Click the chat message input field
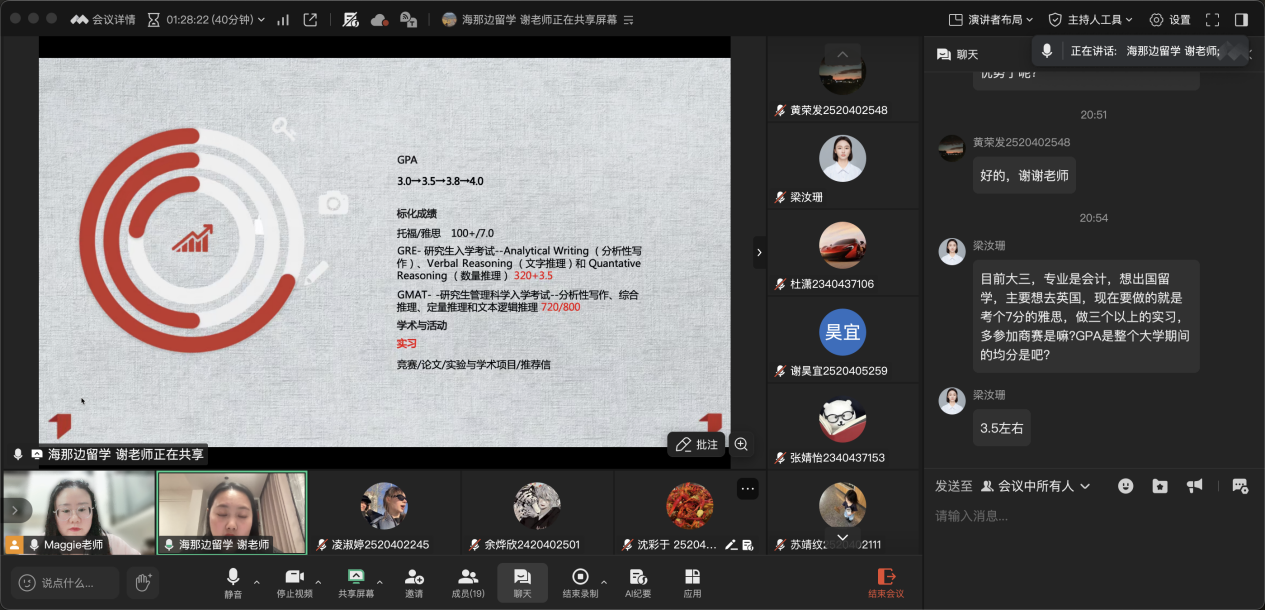Viewport: 1265px width, 610px height. [x=1090, y=516]
